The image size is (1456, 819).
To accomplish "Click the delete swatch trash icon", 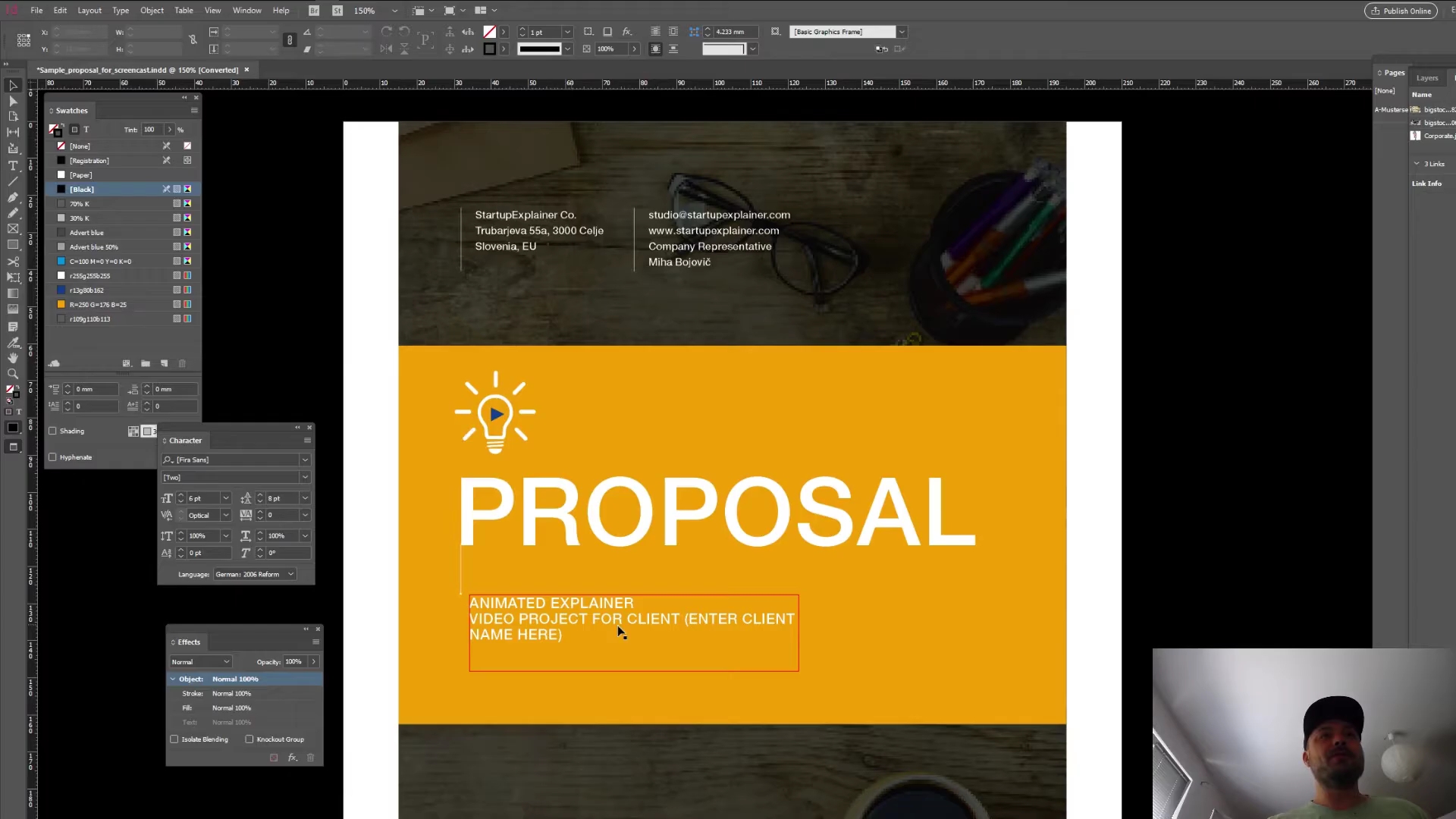I will pos(182,364).
